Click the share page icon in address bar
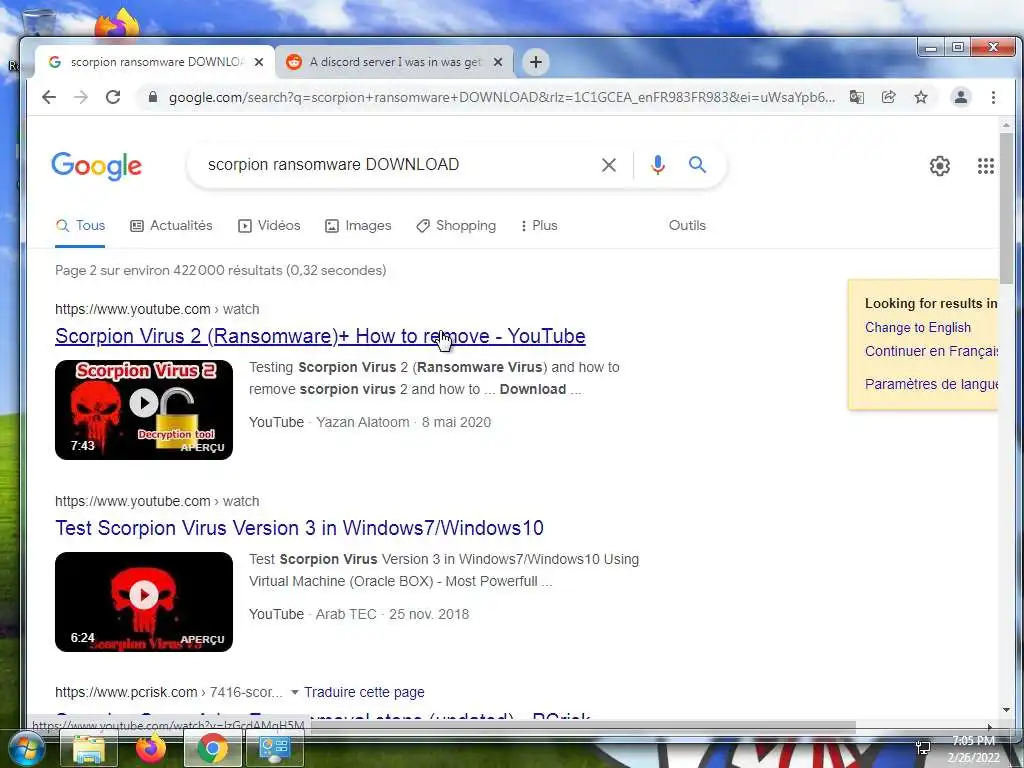 point(888,97)
